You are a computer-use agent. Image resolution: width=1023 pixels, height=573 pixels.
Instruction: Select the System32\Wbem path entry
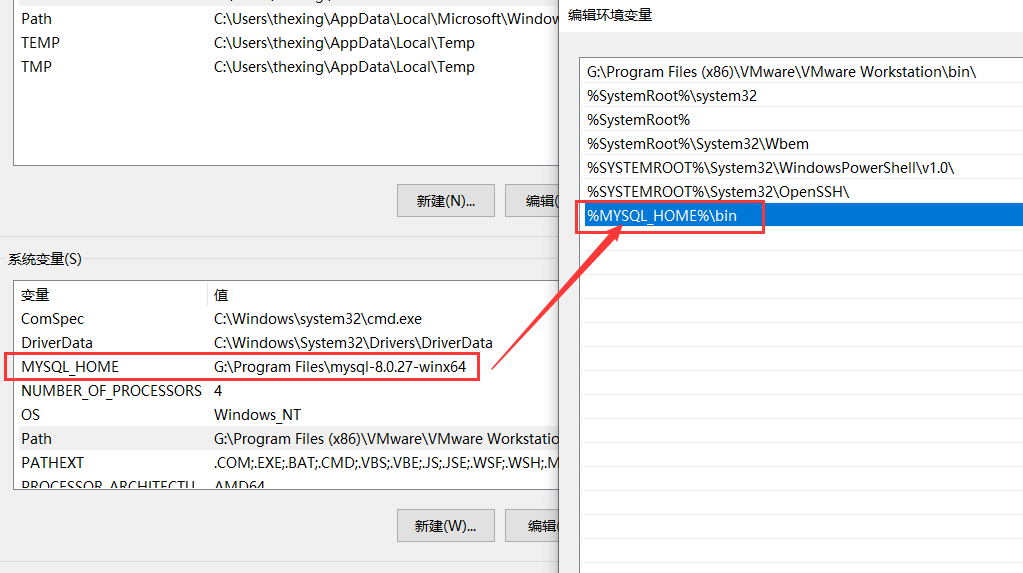[802, 144]
